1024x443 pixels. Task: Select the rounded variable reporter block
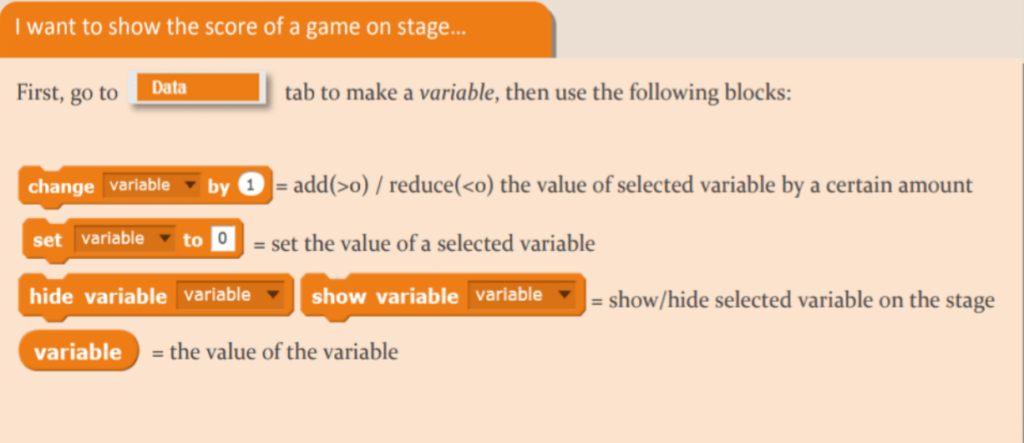[79, 352]
